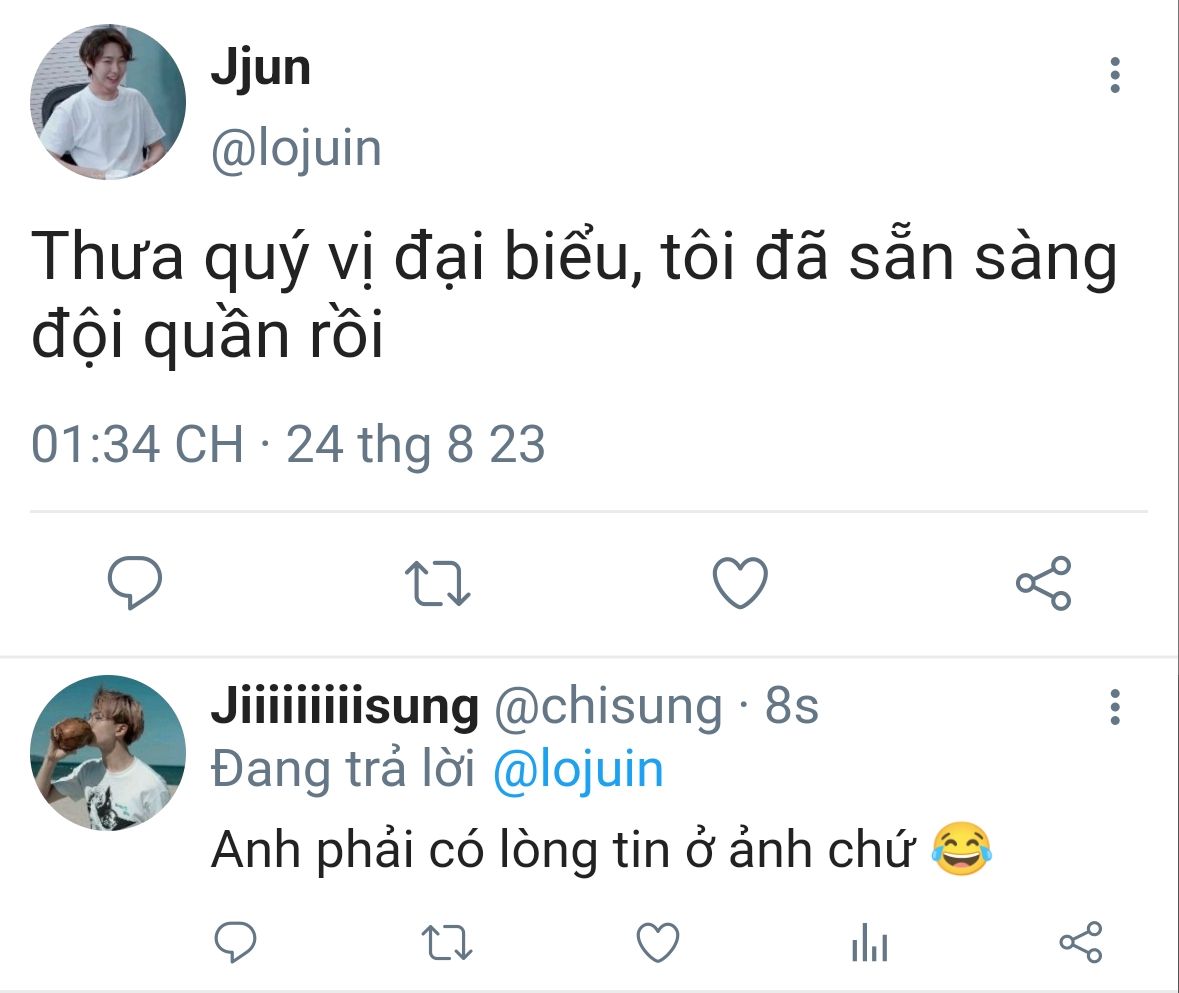Screen dimensions: 1179x993
Task: Retweet Jjun's main tweet
Action: pyautogui.click(x=437, y=584)
